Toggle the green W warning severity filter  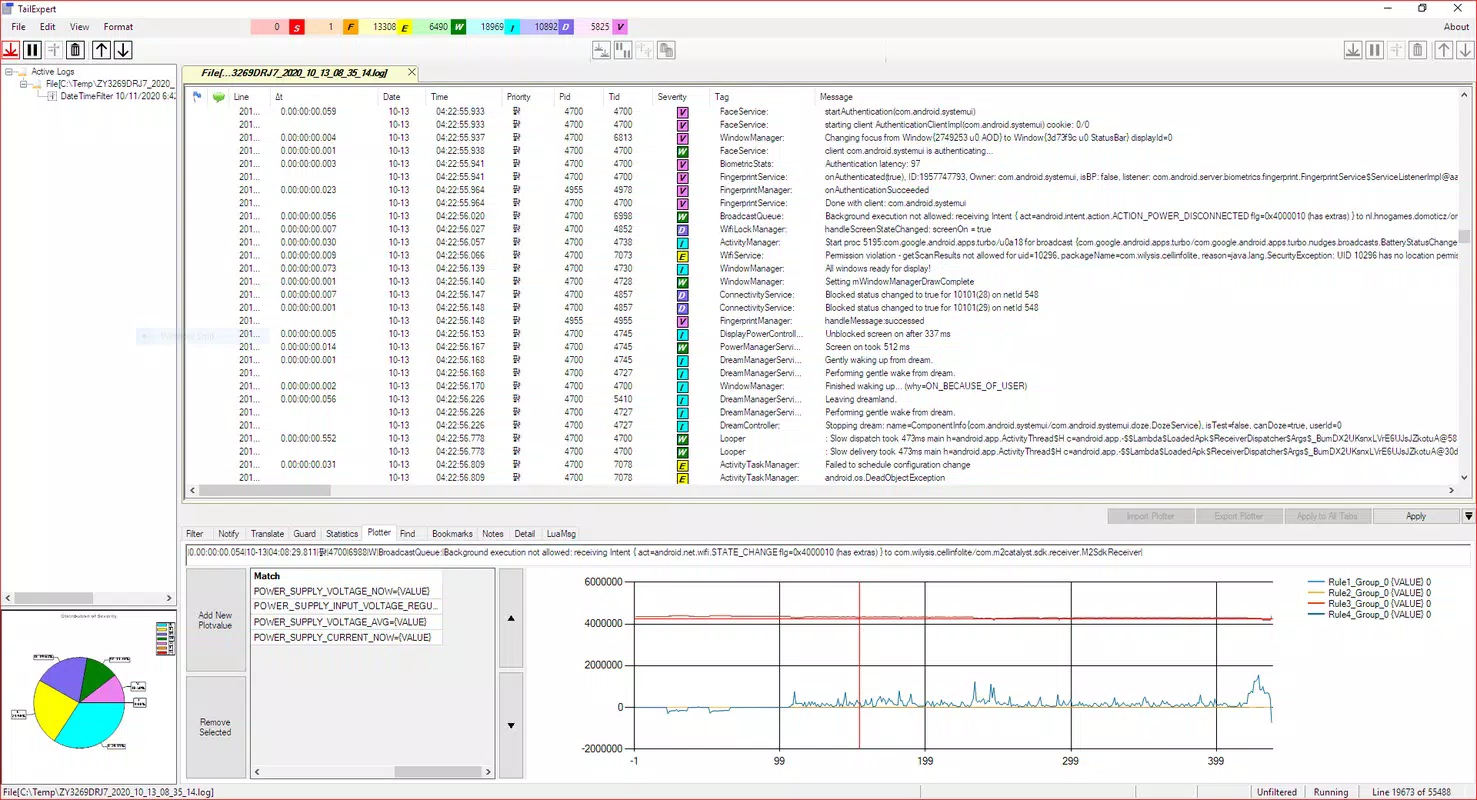tap(459, 27)
